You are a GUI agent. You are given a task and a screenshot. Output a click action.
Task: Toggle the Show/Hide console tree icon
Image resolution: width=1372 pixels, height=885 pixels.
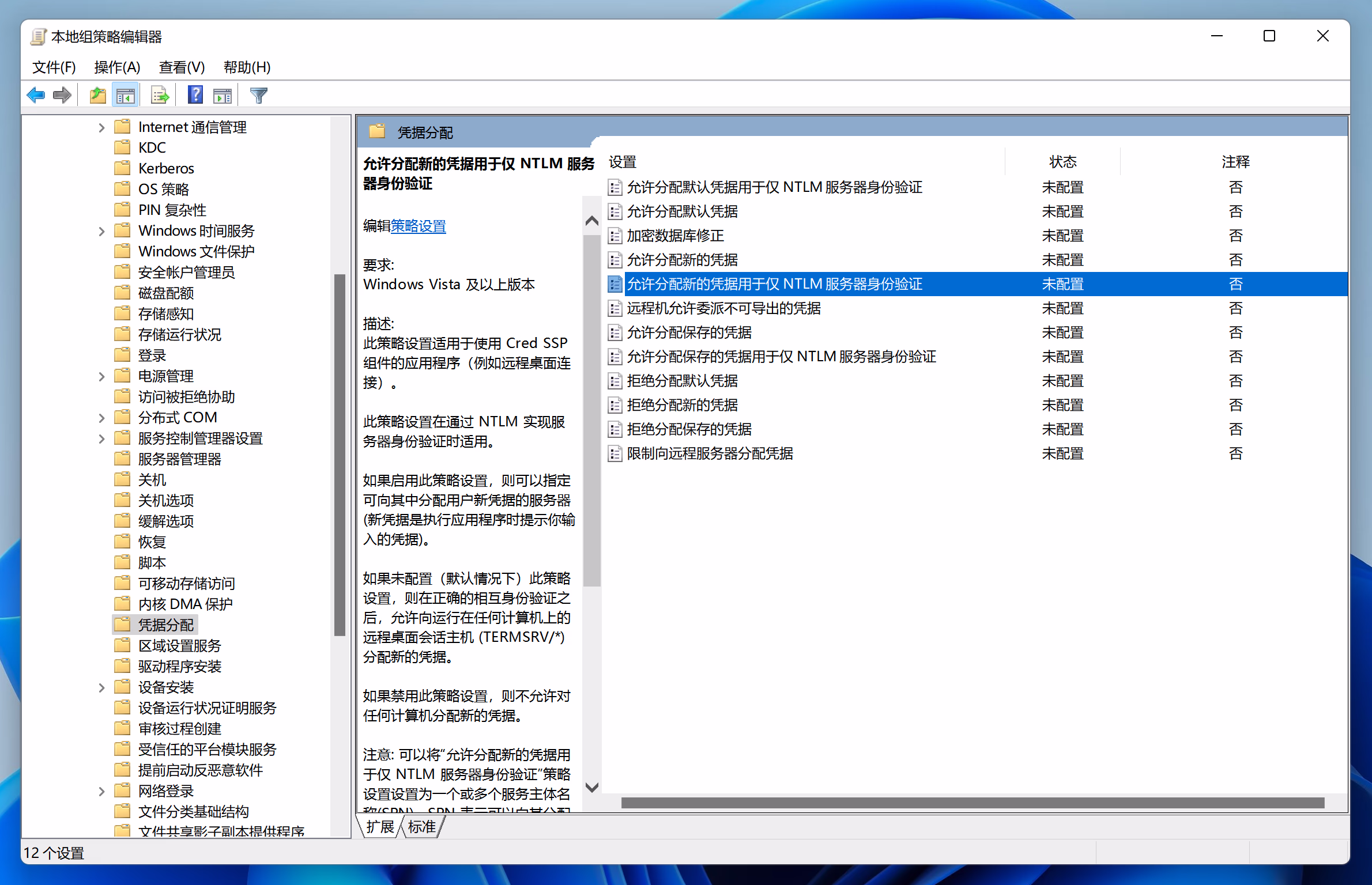[x=125, y=95]
